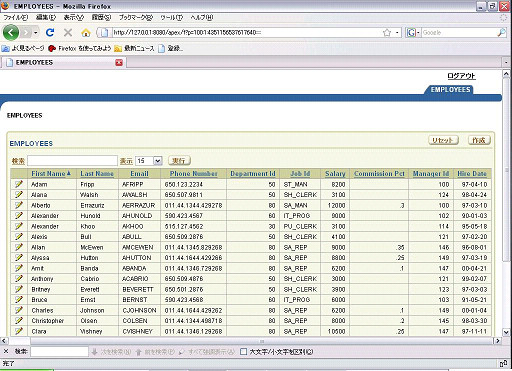The width and height of the screenshot is (512, 371).
Task: Open the tab list dropdown at tab bar end
Action: (x=506, y=62)
